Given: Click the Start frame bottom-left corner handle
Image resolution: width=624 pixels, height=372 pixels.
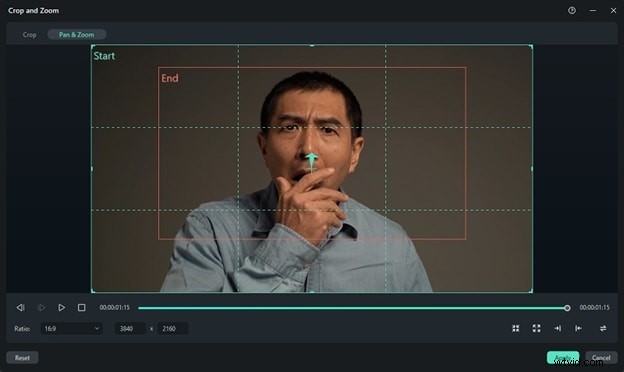Looking at the screenshot, I should [x=92, y=291].
